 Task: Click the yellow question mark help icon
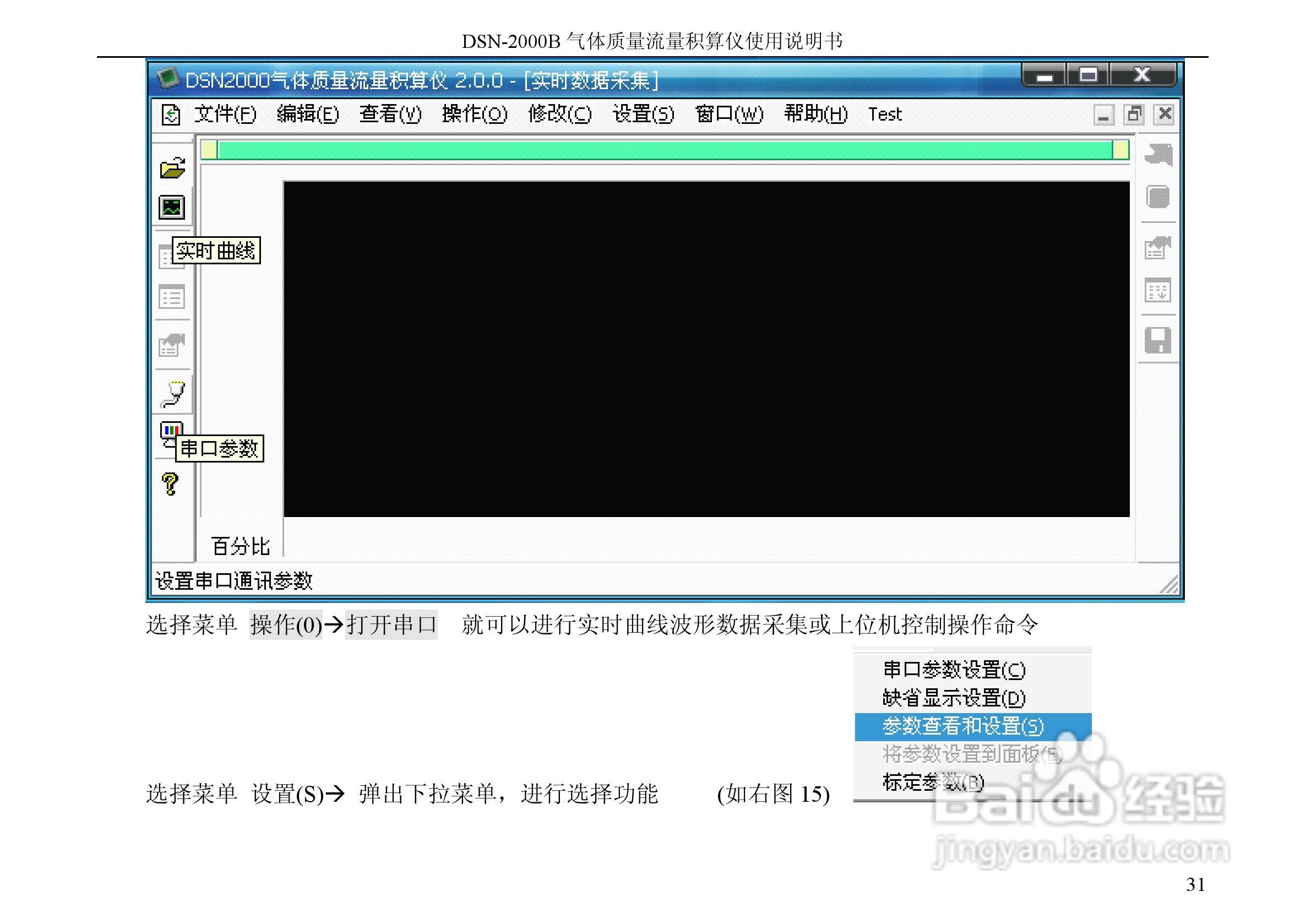tap(170, 483)
